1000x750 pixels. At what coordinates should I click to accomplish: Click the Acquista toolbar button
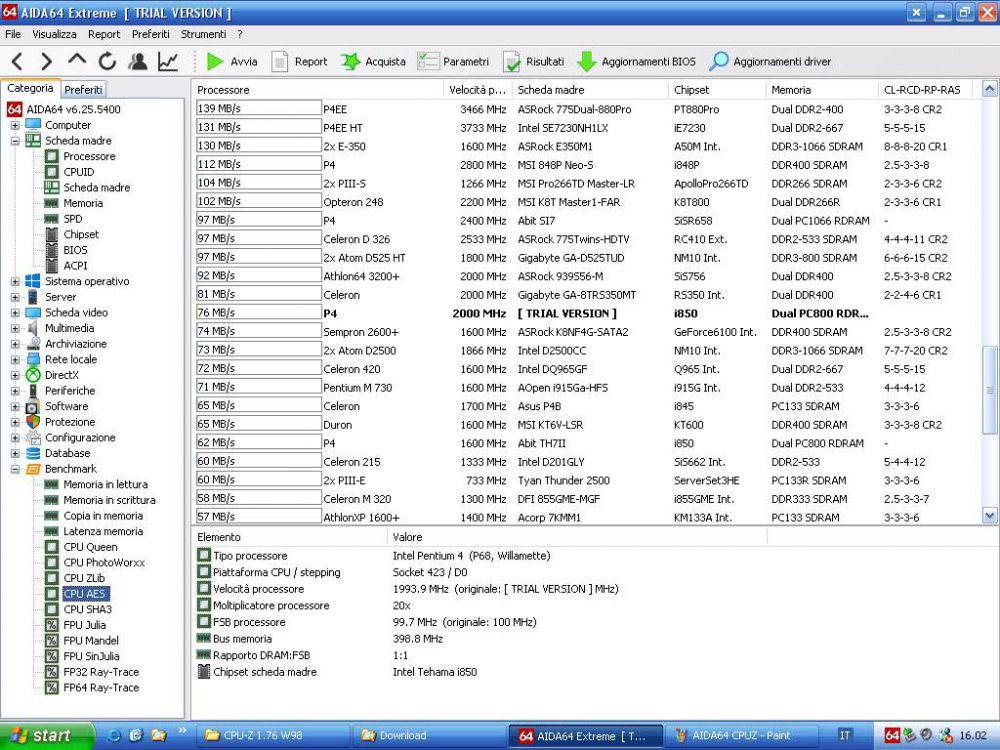coord(374,61)
